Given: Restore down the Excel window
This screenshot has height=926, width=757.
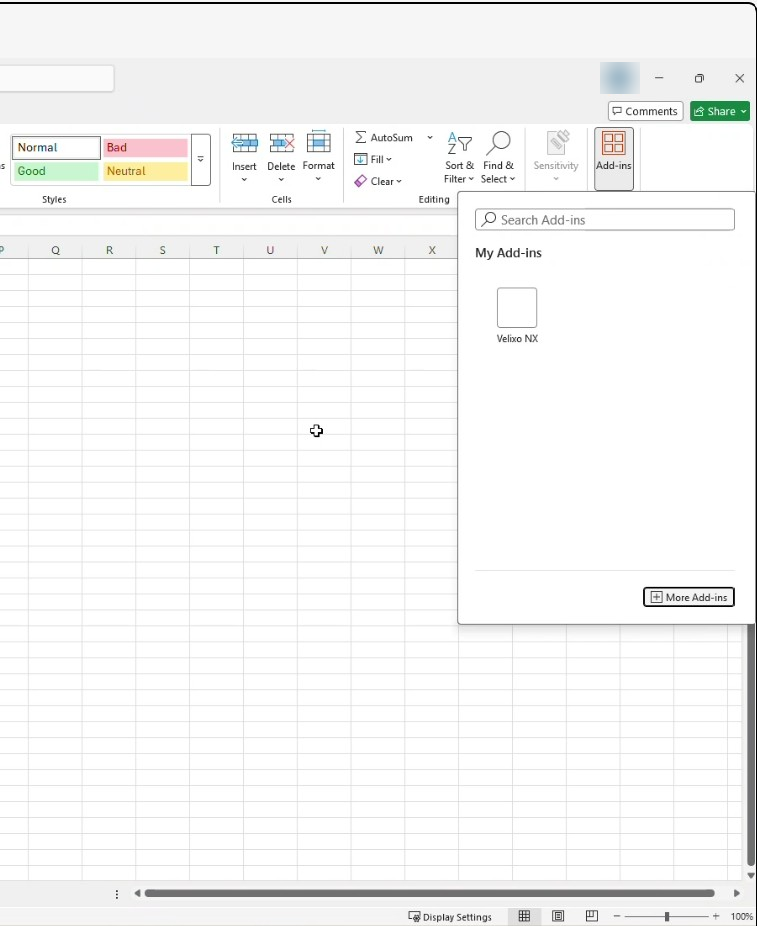Looking at the screenshot, I should [699, 78].
